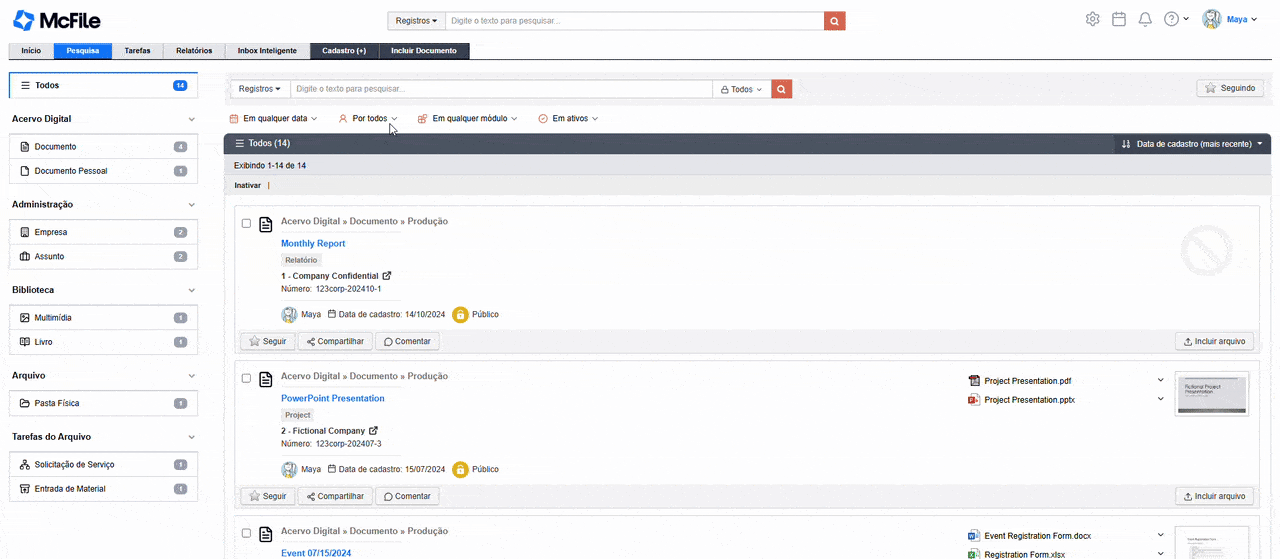Click the Event Registration Form.docx Word icon
This screenshot has height=559, width=1280.
tap(974, 536)
